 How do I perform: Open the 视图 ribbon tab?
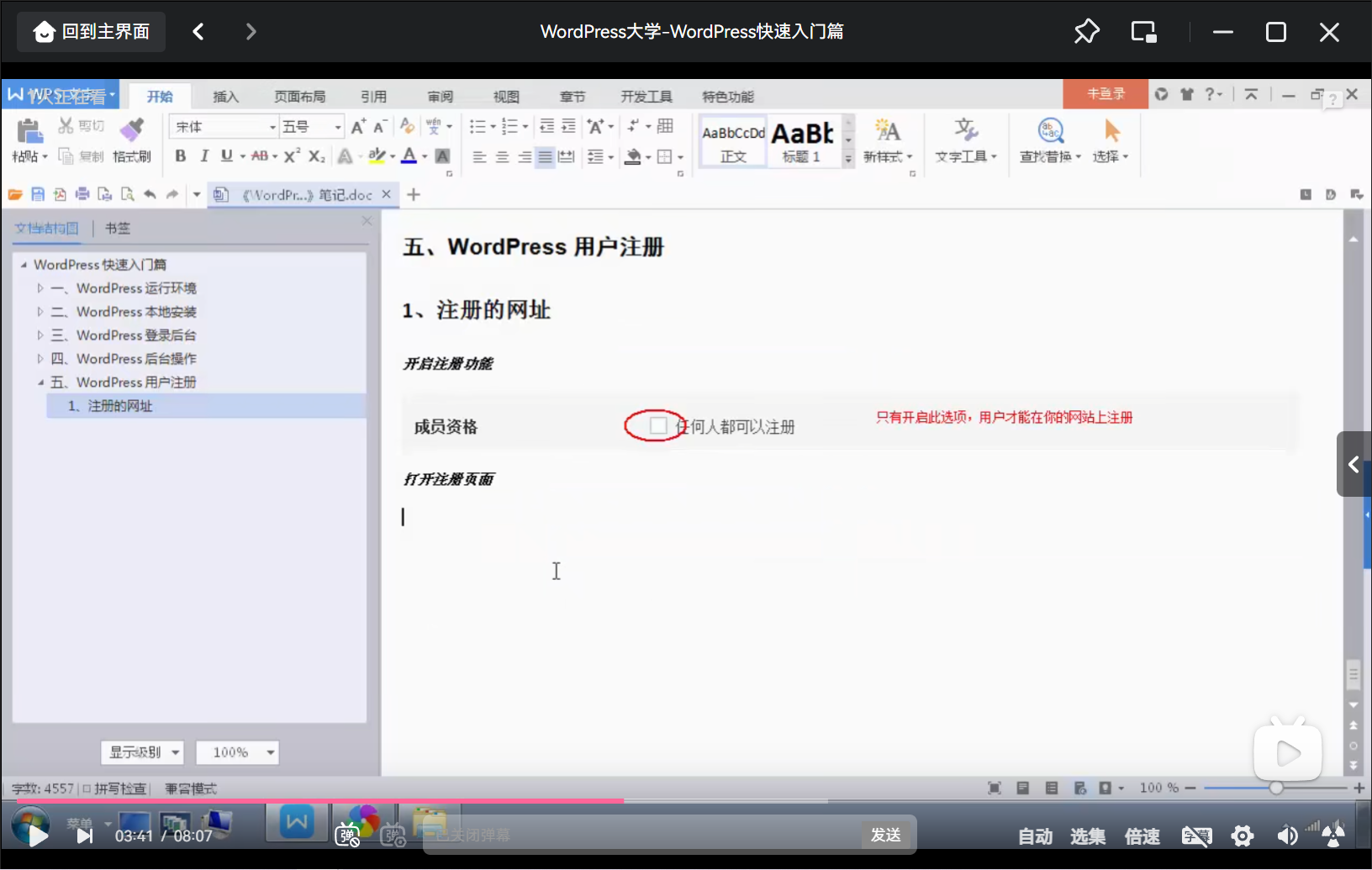506,97
